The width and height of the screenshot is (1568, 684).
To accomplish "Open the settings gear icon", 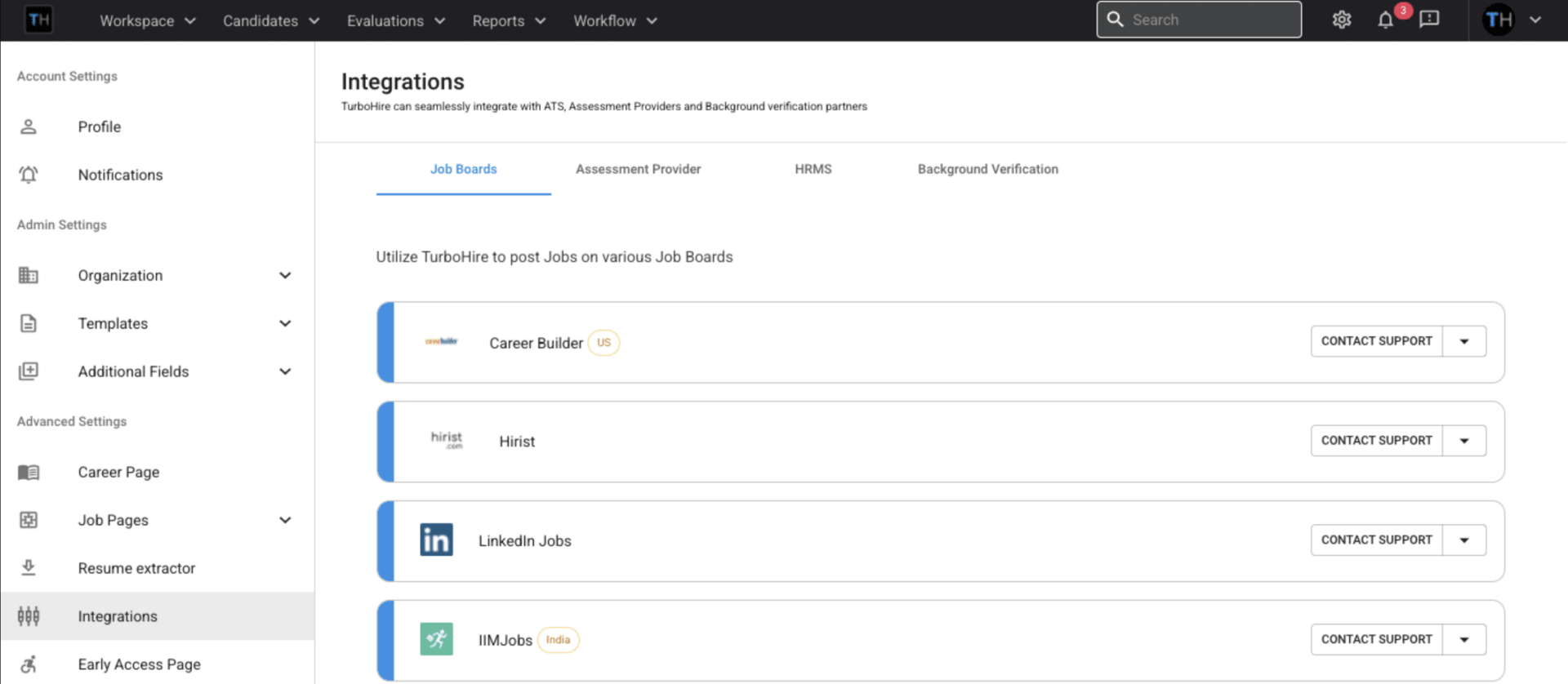I will (x=1341, y=20).
